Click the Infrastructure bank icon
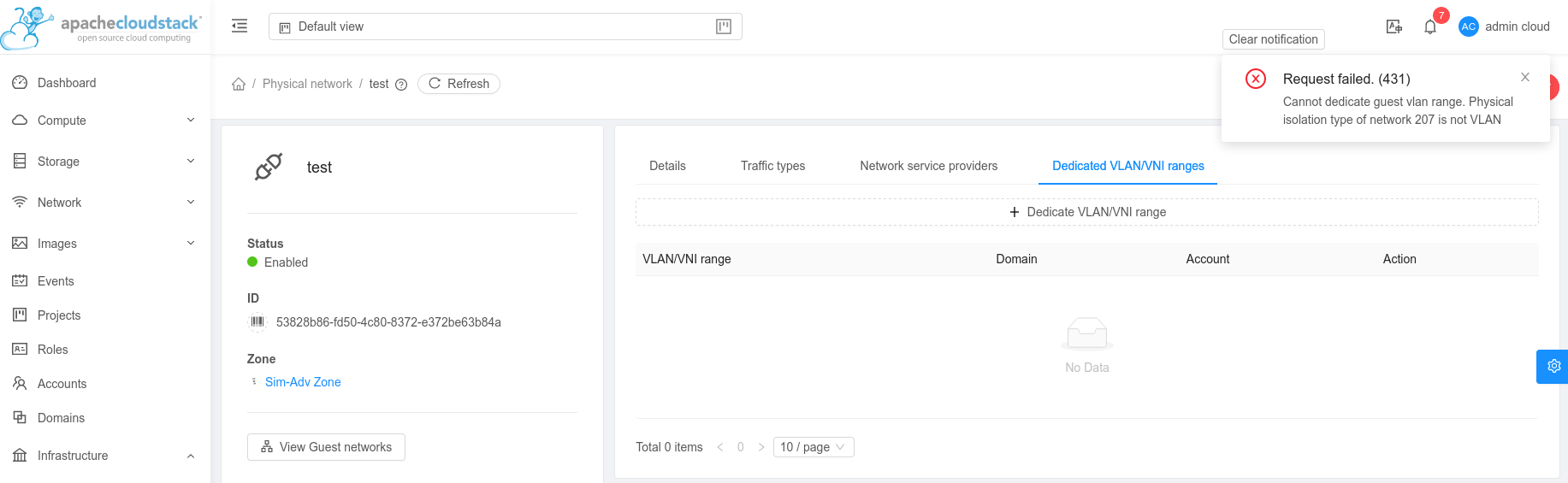Image resolution: width=1568 pixels, height=483 pixels. (20, 456)
